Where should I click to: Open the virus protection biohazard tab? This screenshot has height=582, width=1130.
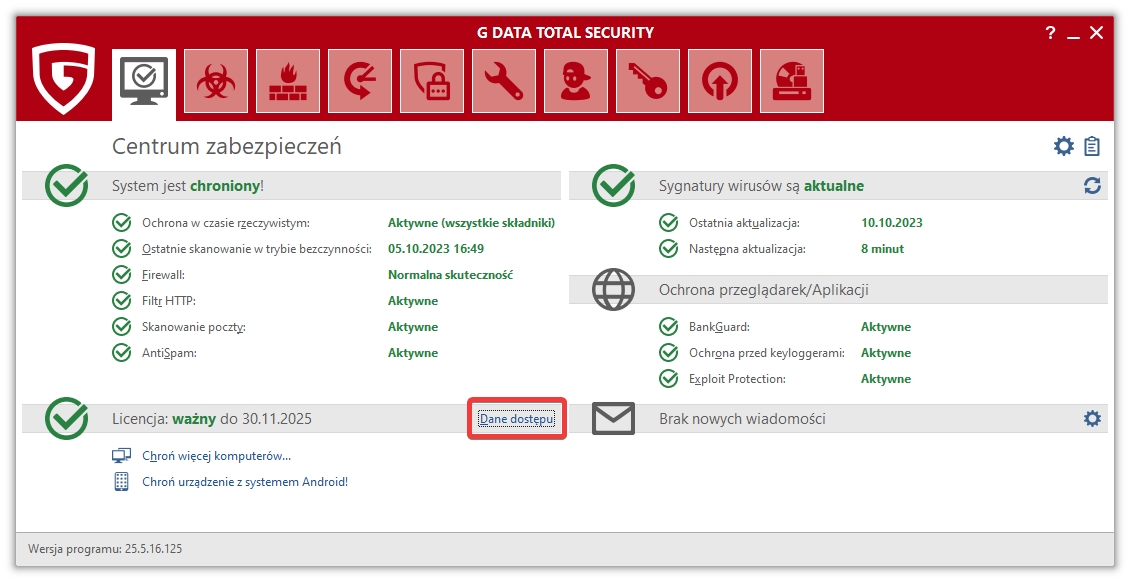pos(215,81)
